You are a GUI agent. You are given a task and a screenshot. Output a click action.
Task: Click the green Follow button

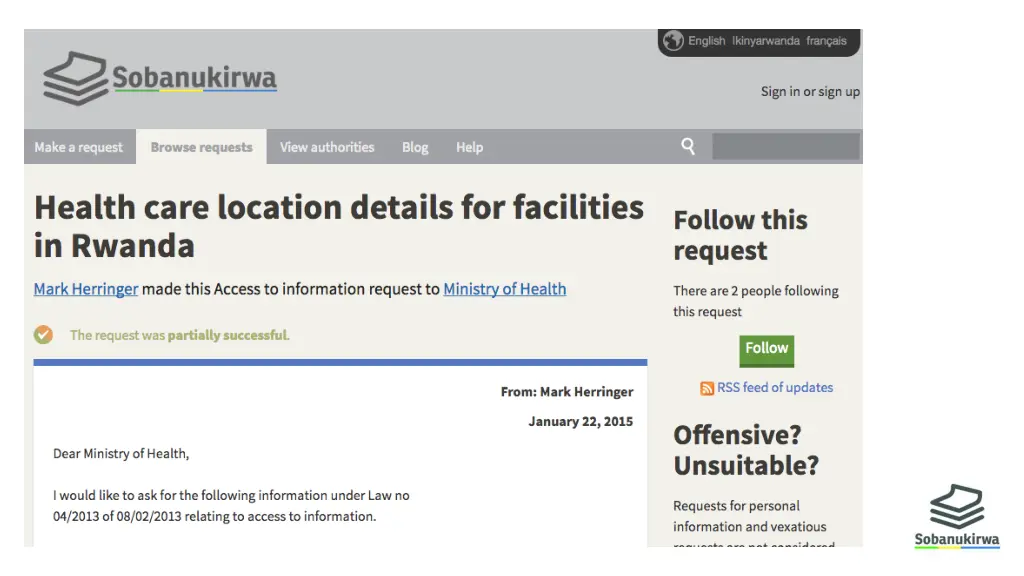767,350
